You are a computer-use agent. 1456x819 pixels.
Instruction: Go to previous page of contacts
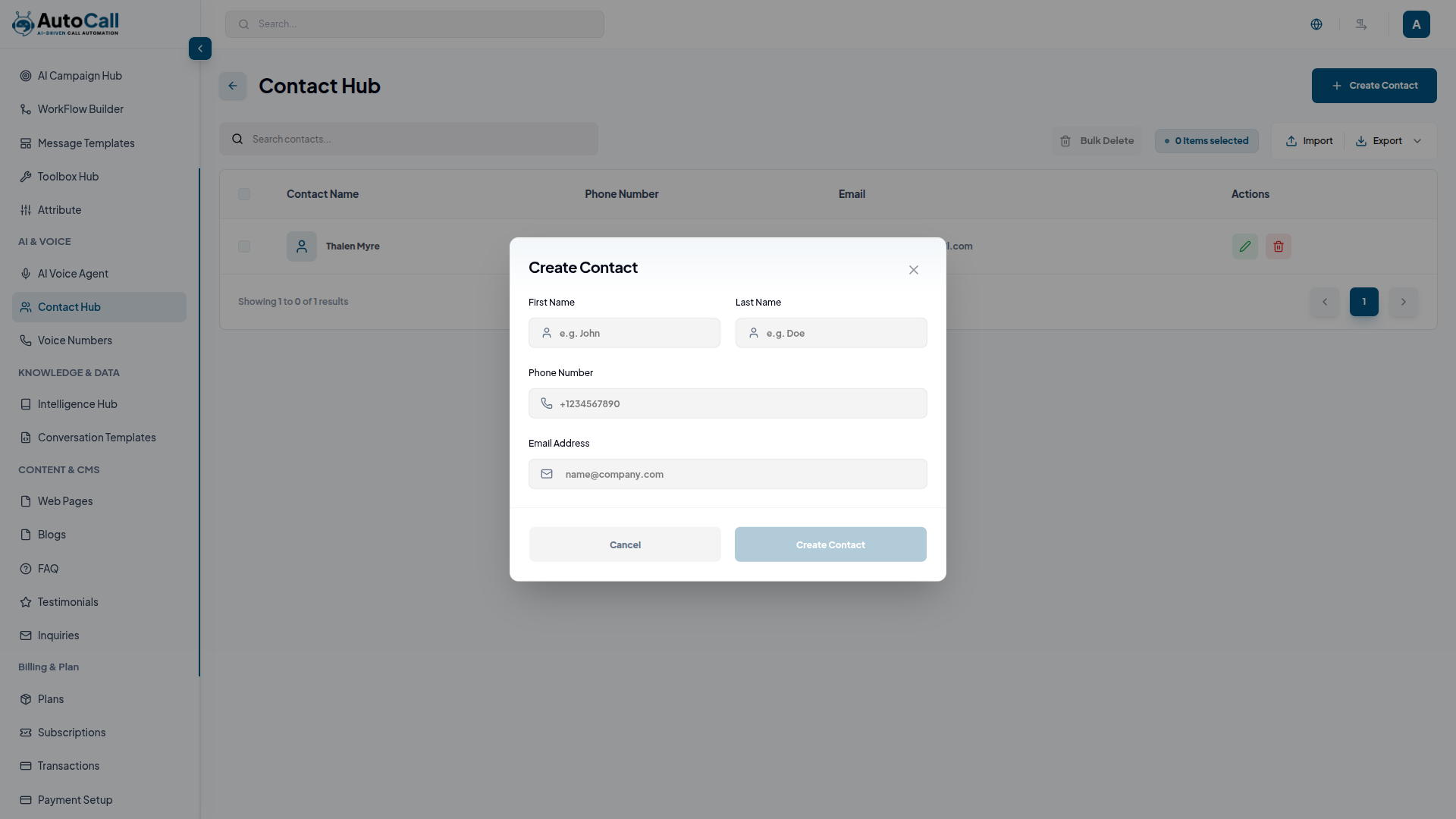tap(1325, 302)
